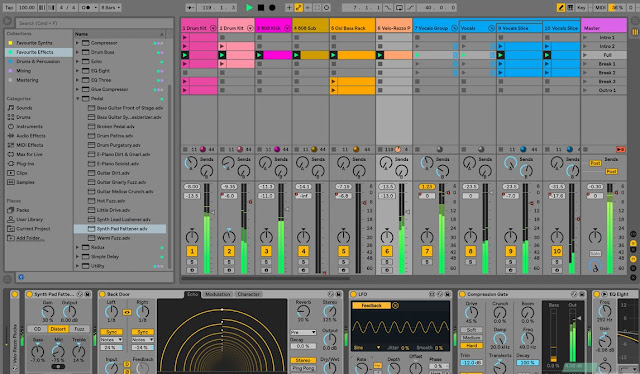The image size is (640, 374).
Task: Toggle the Draw Mode pencil icon
Action: click(x=561, y=7)
